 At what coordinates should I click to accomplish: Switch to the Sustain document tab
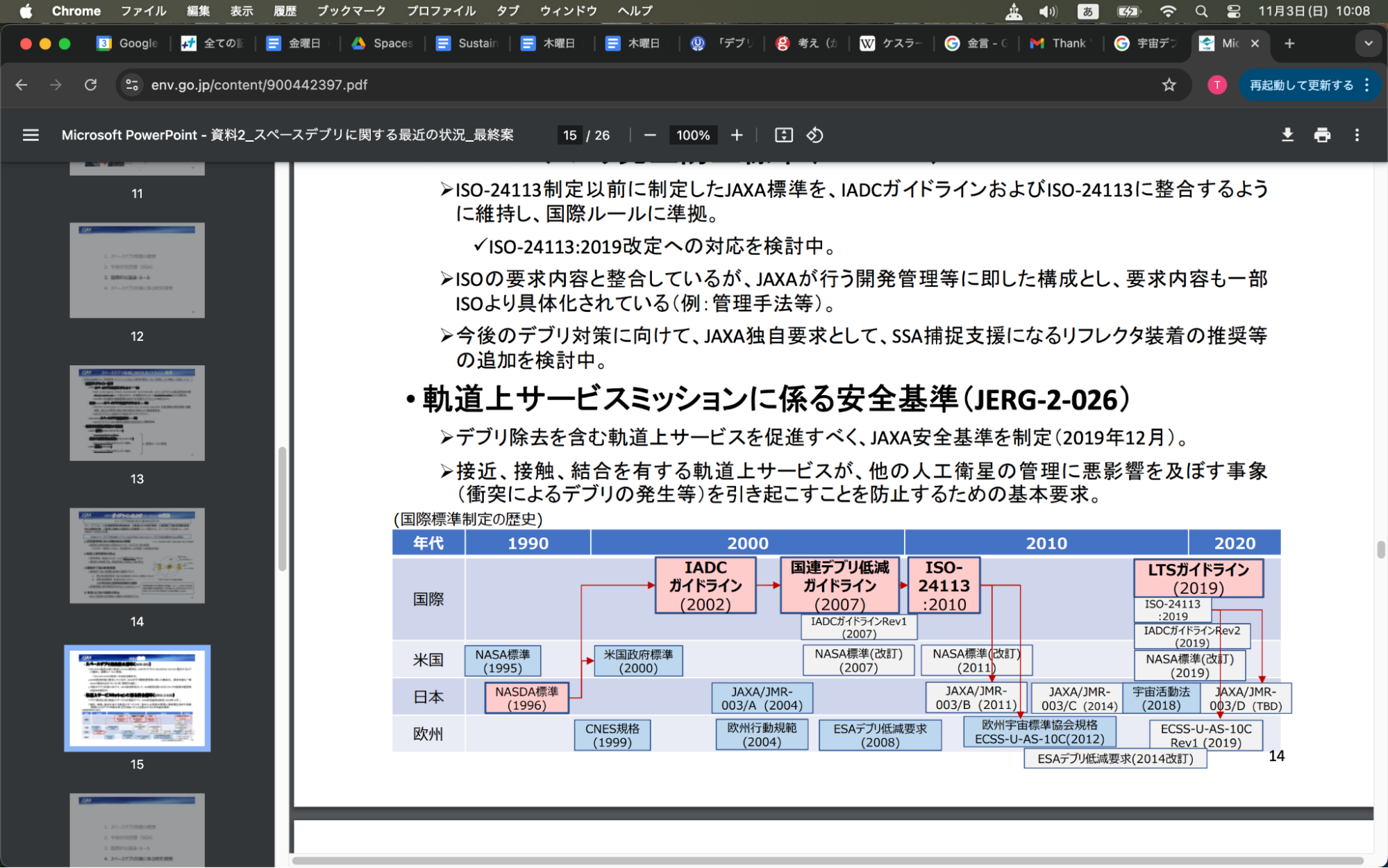467,44
